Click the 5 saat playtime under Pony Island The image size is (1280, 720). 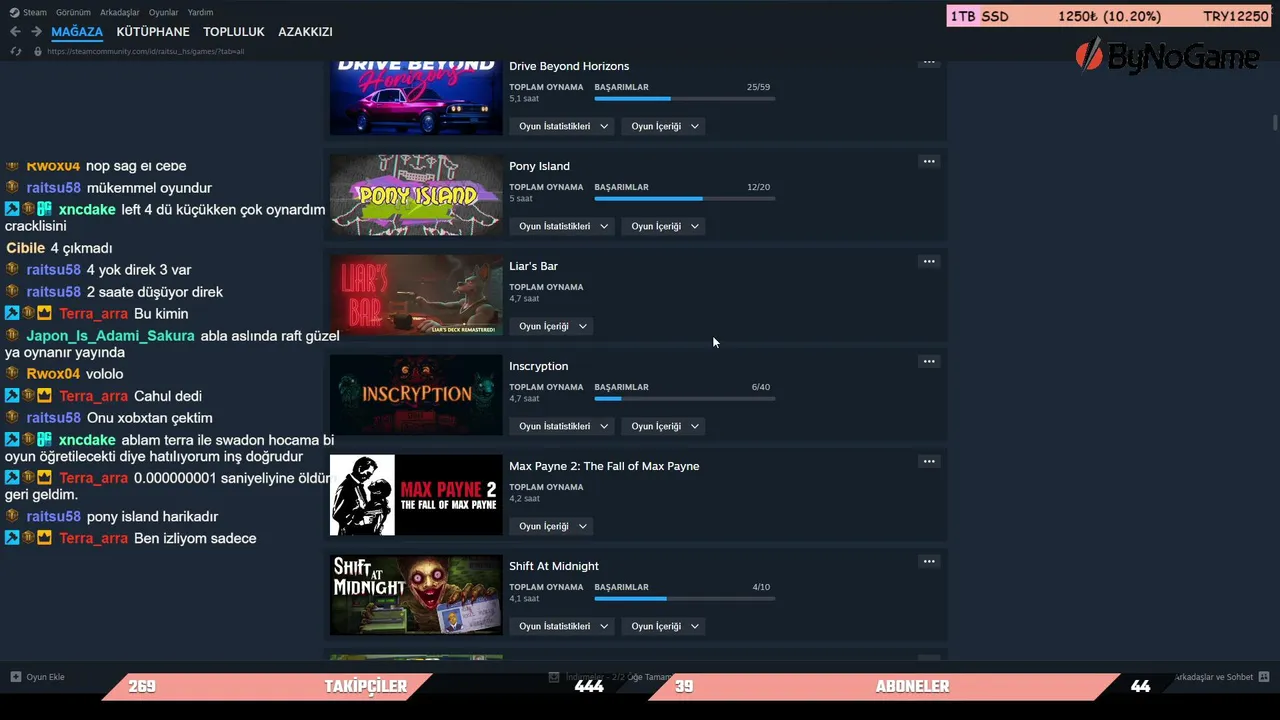pos(521,199)
